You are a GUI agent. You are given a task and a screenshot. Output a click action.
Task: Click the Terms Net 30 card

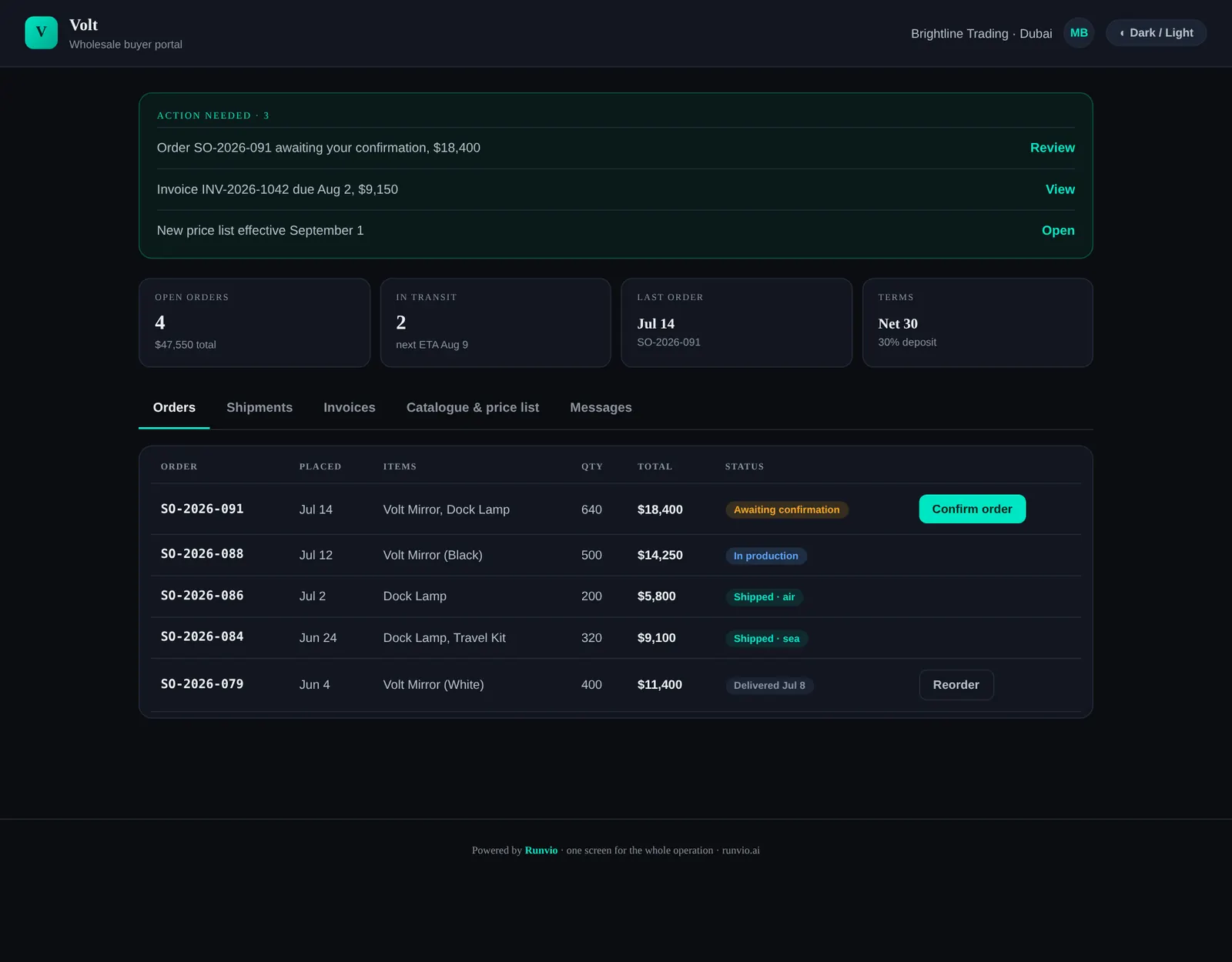click(977, 322)
